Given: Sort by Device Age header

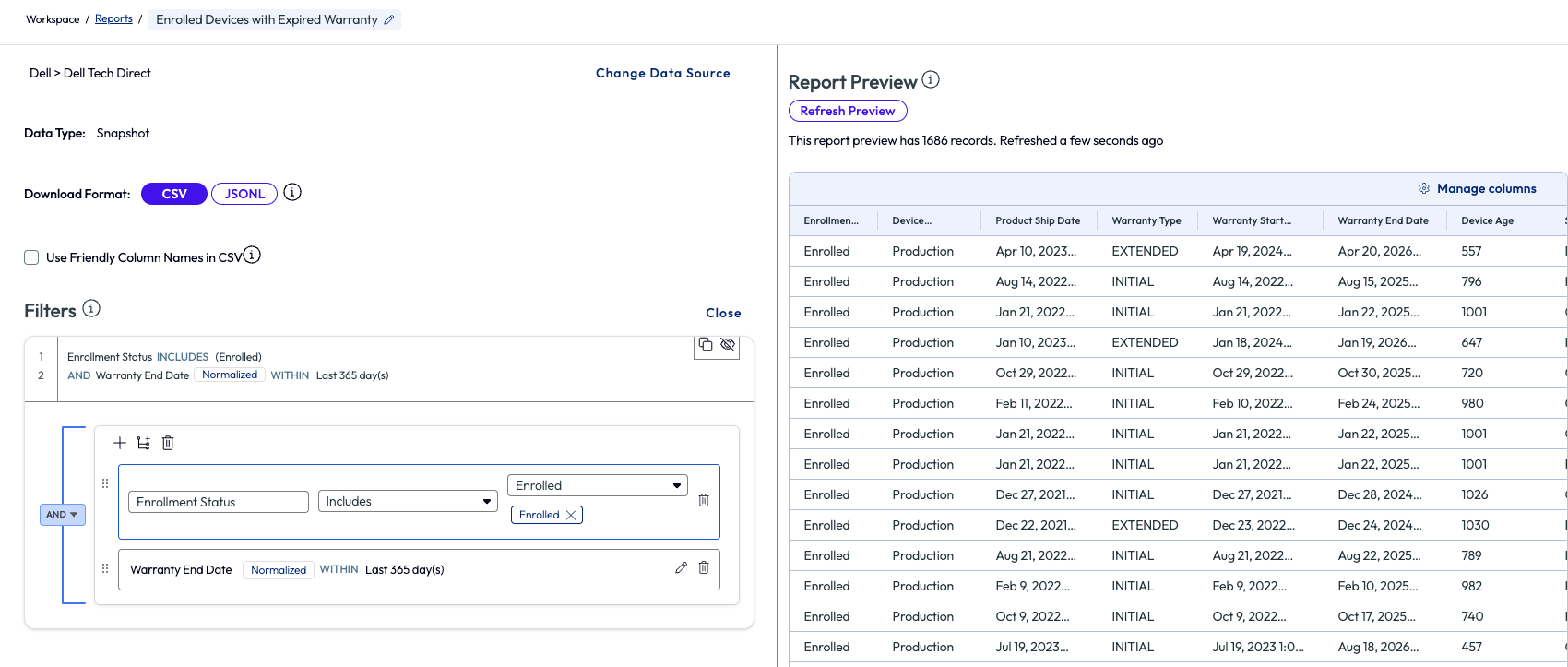Looking at the screenshot, I should 1487,220.
